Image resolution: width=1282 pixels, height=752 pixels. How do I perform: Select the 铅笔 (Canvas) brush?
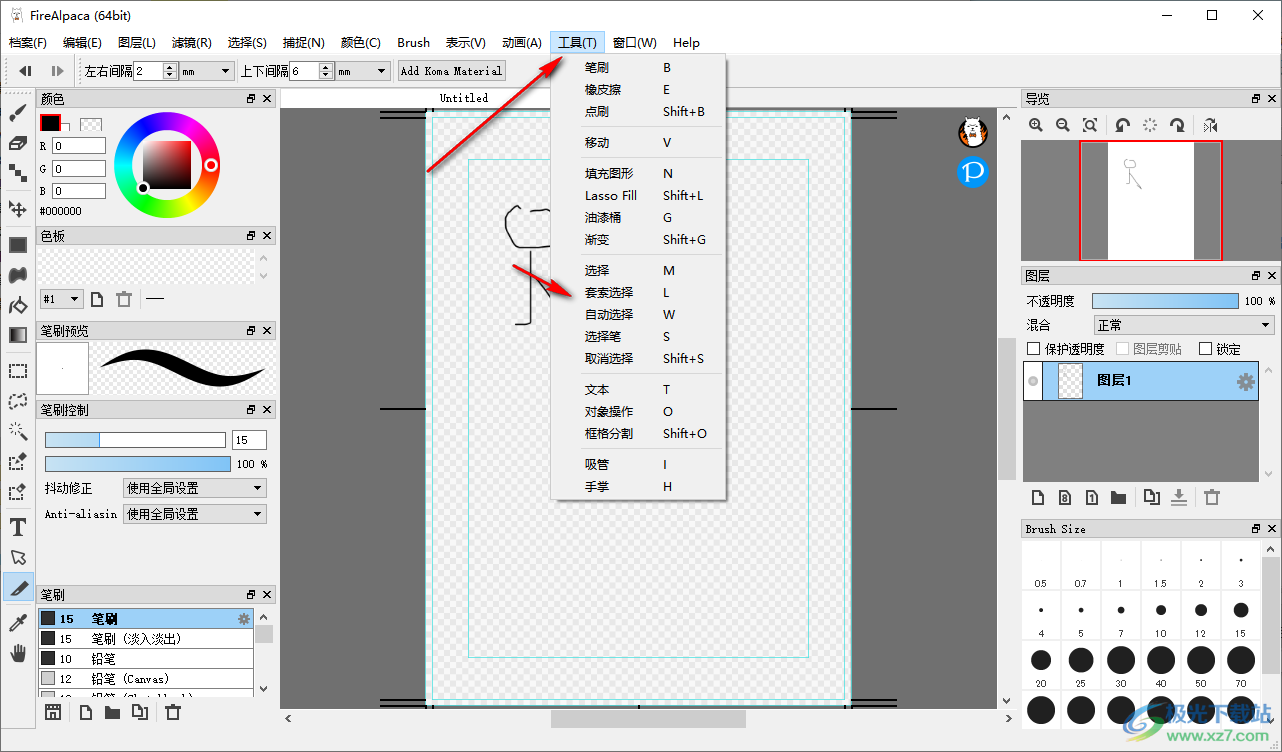pos(146,679)
